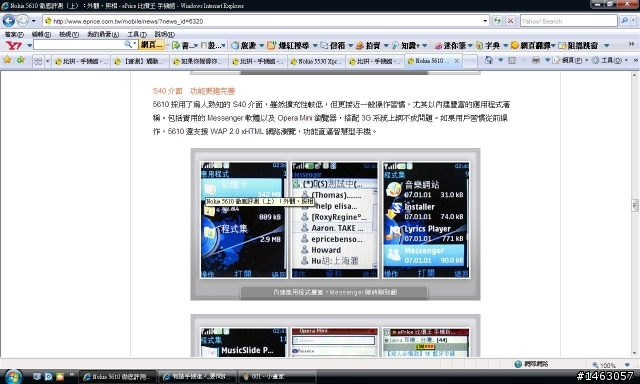The width and height of the screenshot is (640, 384).
Task: Open the 檔案(F) menu
Action: pyautogui.click(x=14, y=35)
